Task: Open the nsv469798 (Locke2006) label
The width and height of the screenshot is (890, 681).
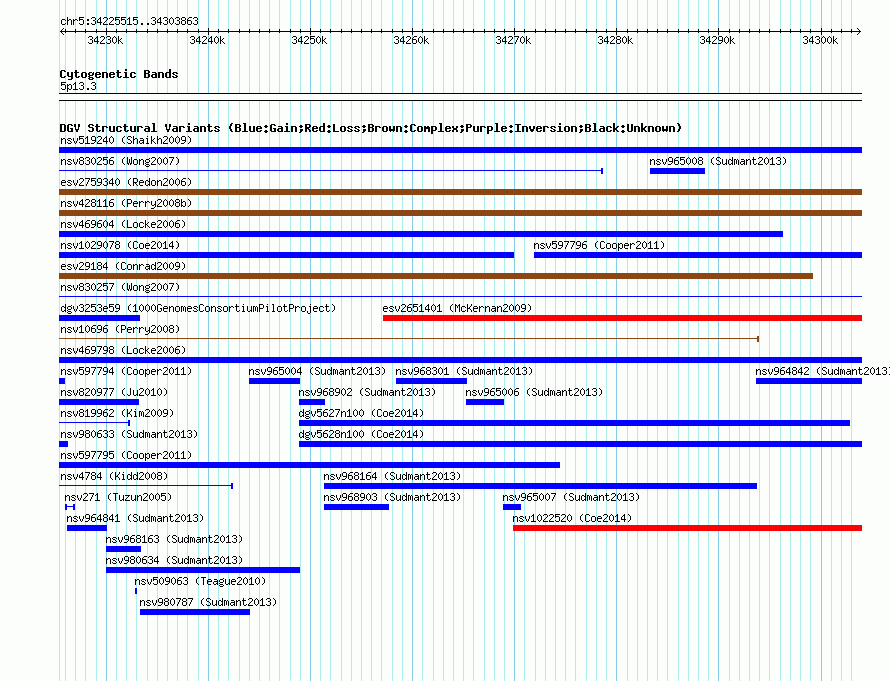Action: (123, 350)
